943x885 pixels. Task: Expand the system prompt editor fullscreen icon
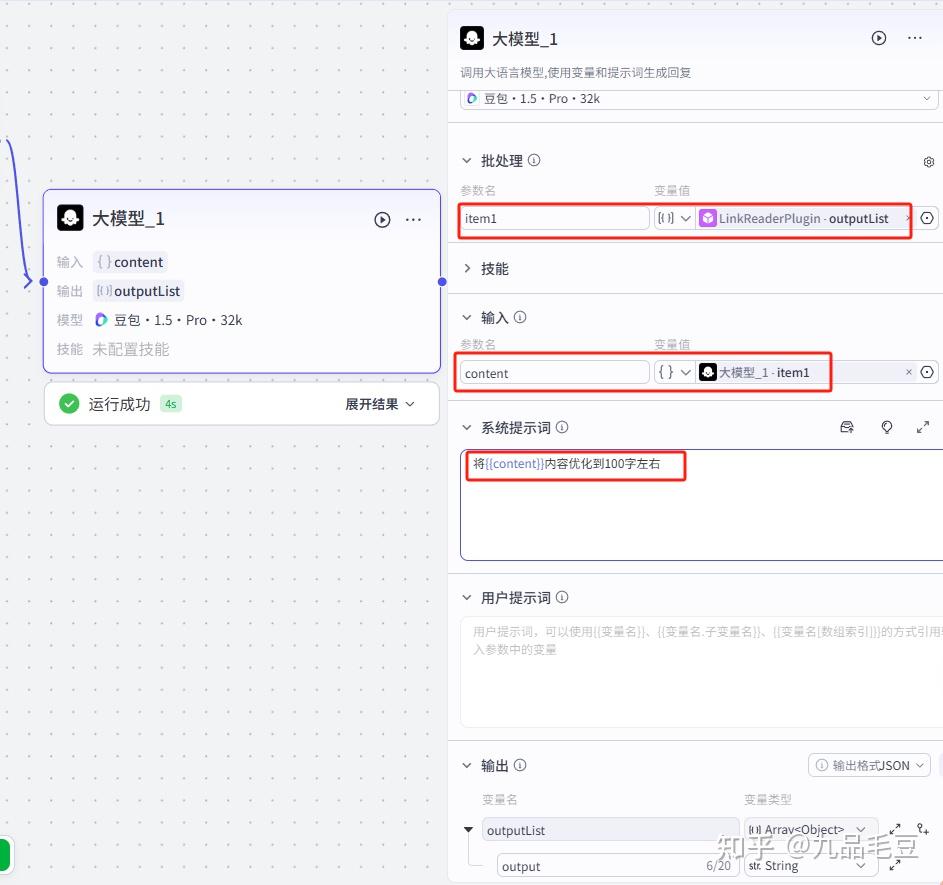[923, 426]
